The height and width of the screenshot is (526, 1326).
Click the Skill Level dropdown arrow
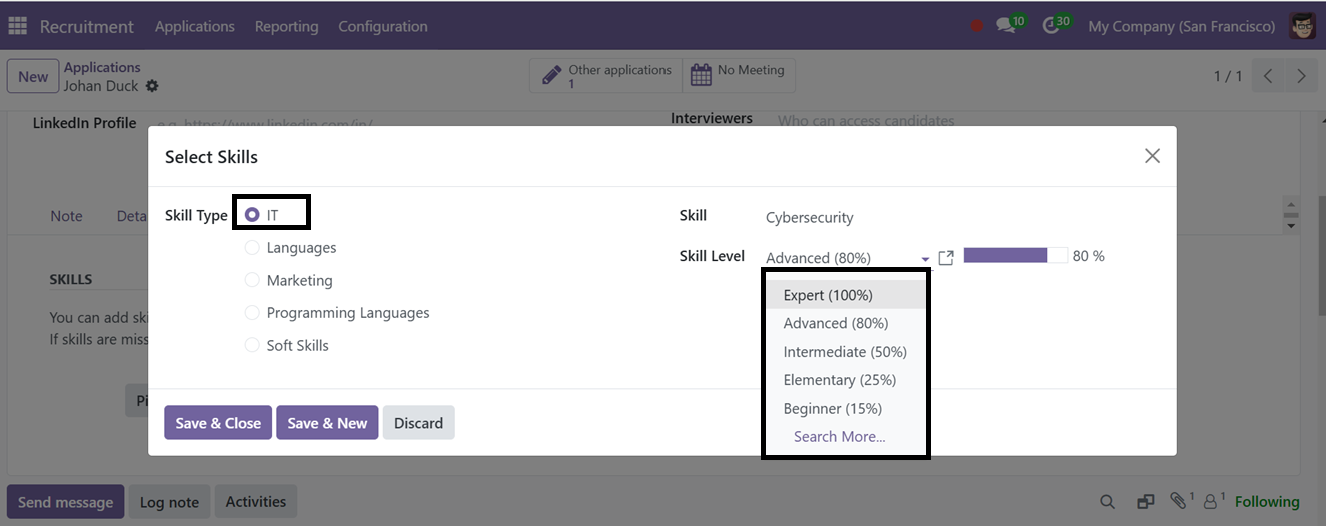point(926,259)
